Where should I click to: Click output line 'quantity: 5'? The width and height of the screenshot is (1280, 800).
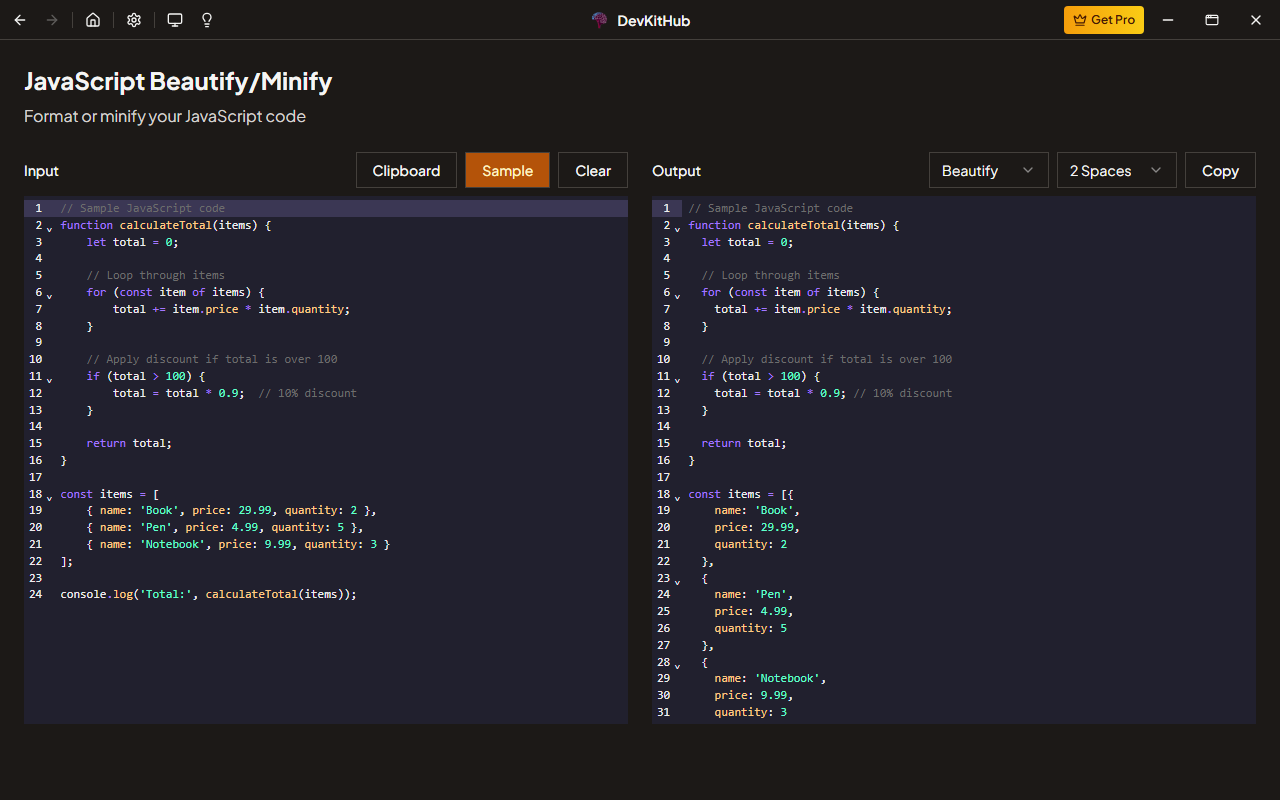pyautogui.click(x=751, y=628)
